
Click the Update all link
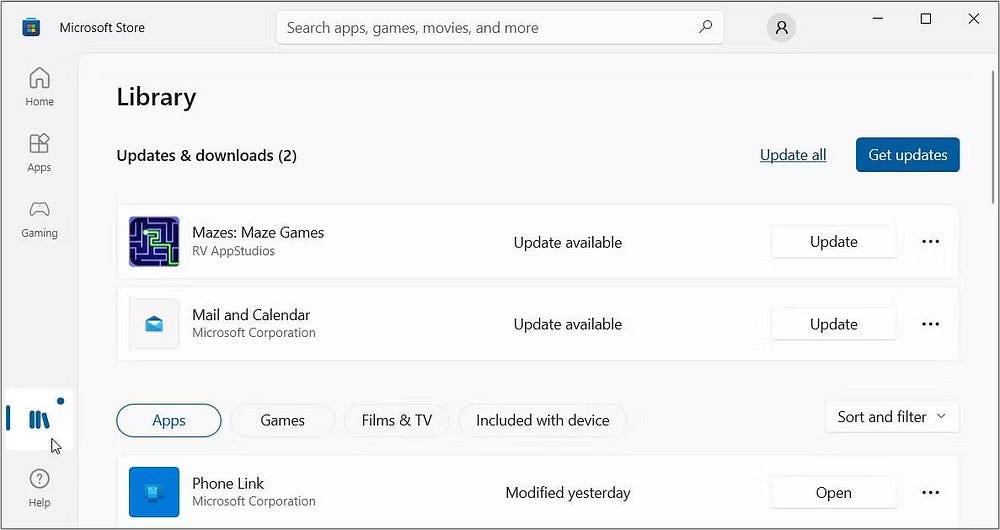[793, 155]
